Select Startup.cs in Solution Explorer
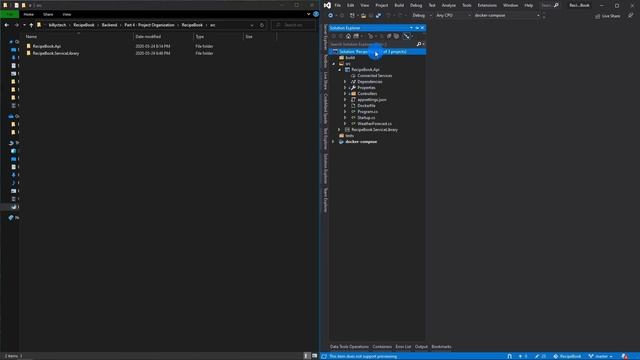This screenshot has height=360, width=640. 366,118
